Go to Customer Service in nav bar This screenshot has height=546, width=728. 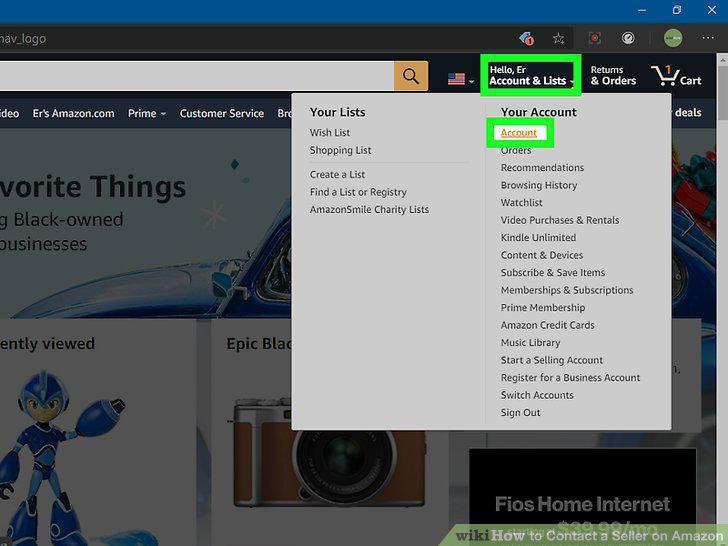221,113
